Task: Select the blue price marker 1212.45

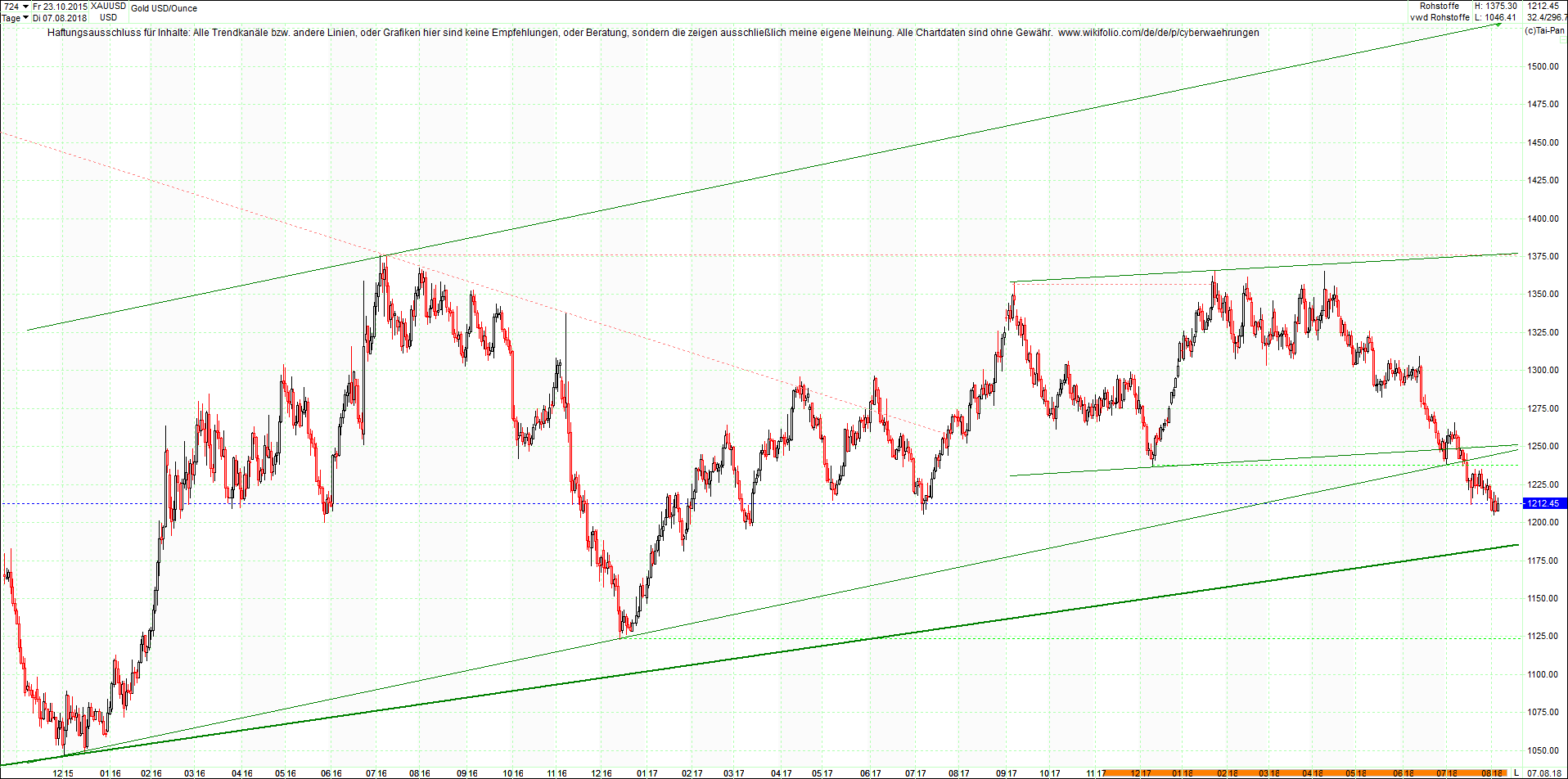Action: point(1545,503)
